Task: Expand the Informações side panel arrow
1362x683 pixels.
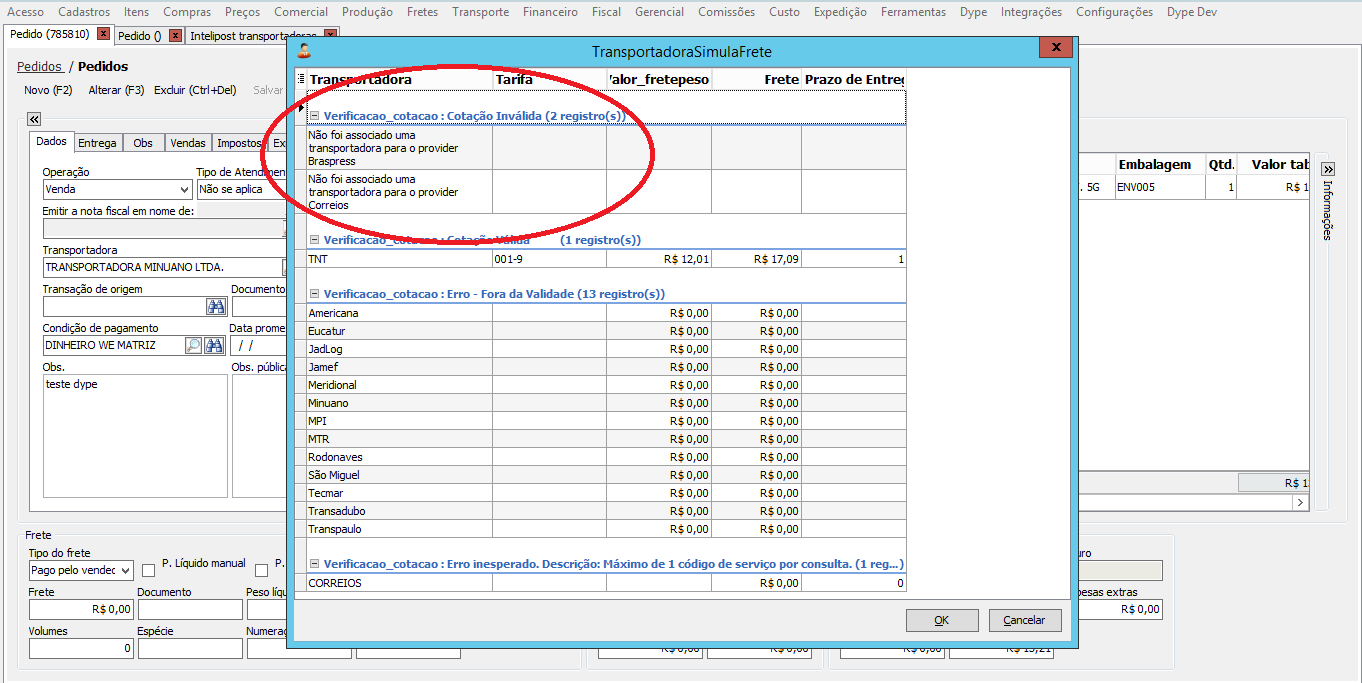Action: [1328, 169]
